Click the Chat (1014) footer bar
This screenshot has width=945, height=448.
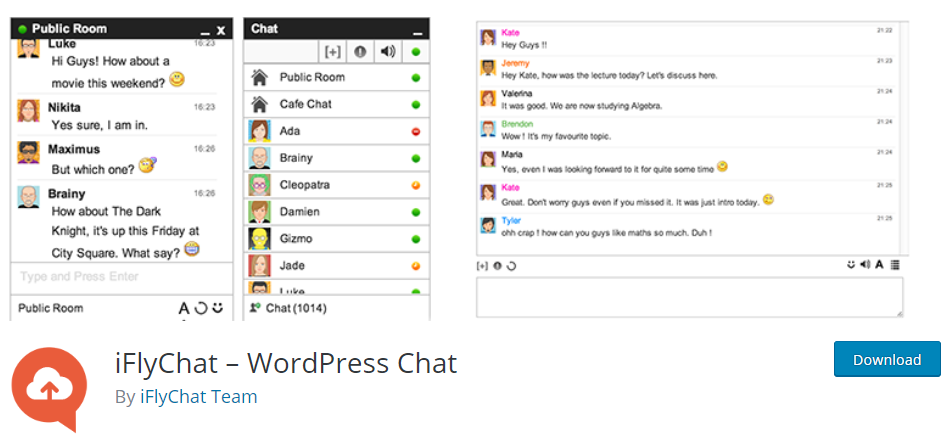click(x=336, y=308)
